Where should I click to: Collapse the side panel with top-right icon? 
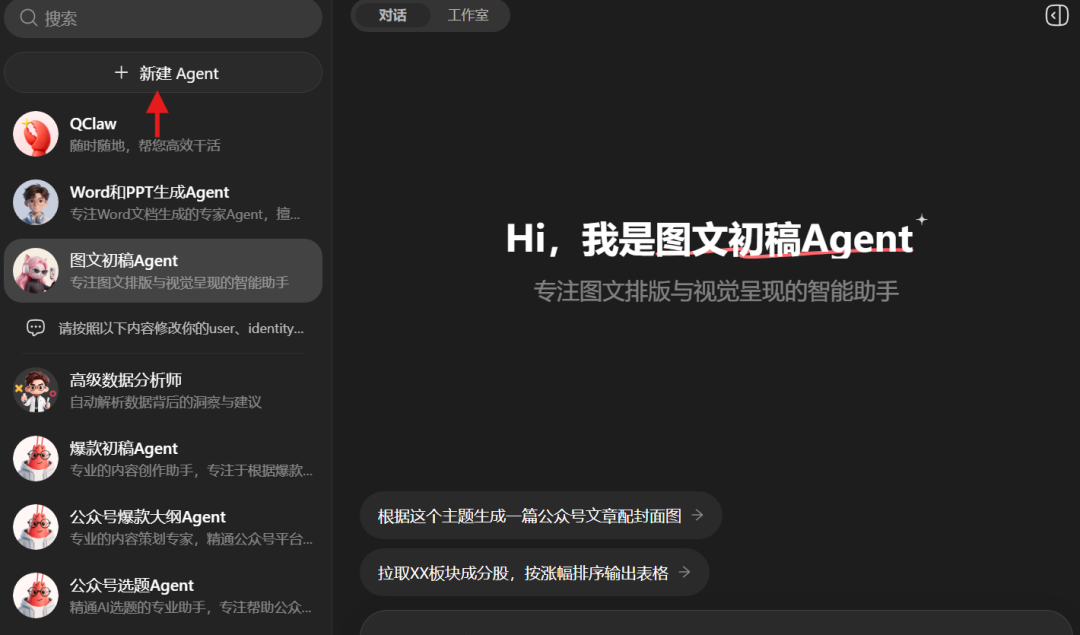pyautogui.click(x=1057, y=15)
